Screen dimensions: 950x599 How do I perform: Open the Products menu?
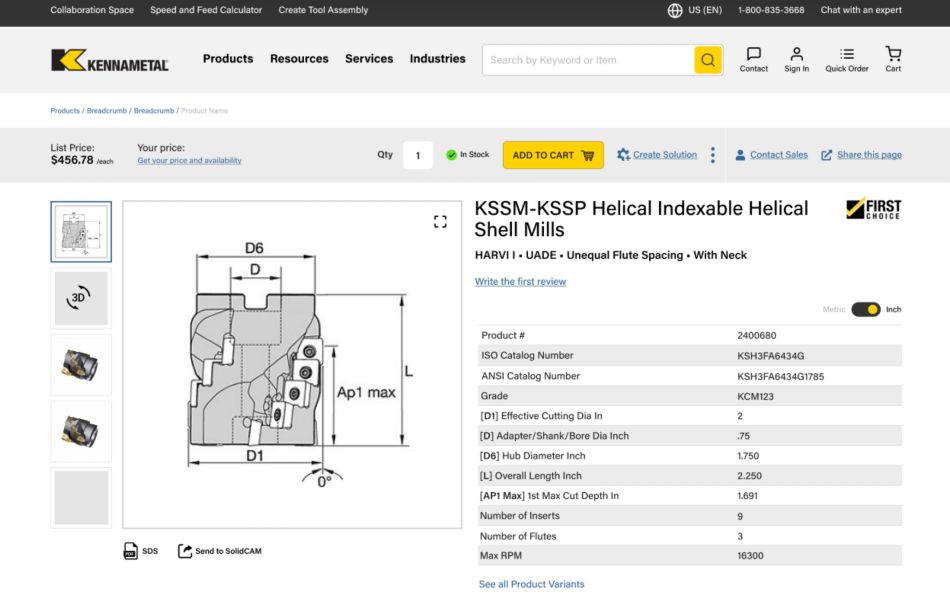coord(228,59)
